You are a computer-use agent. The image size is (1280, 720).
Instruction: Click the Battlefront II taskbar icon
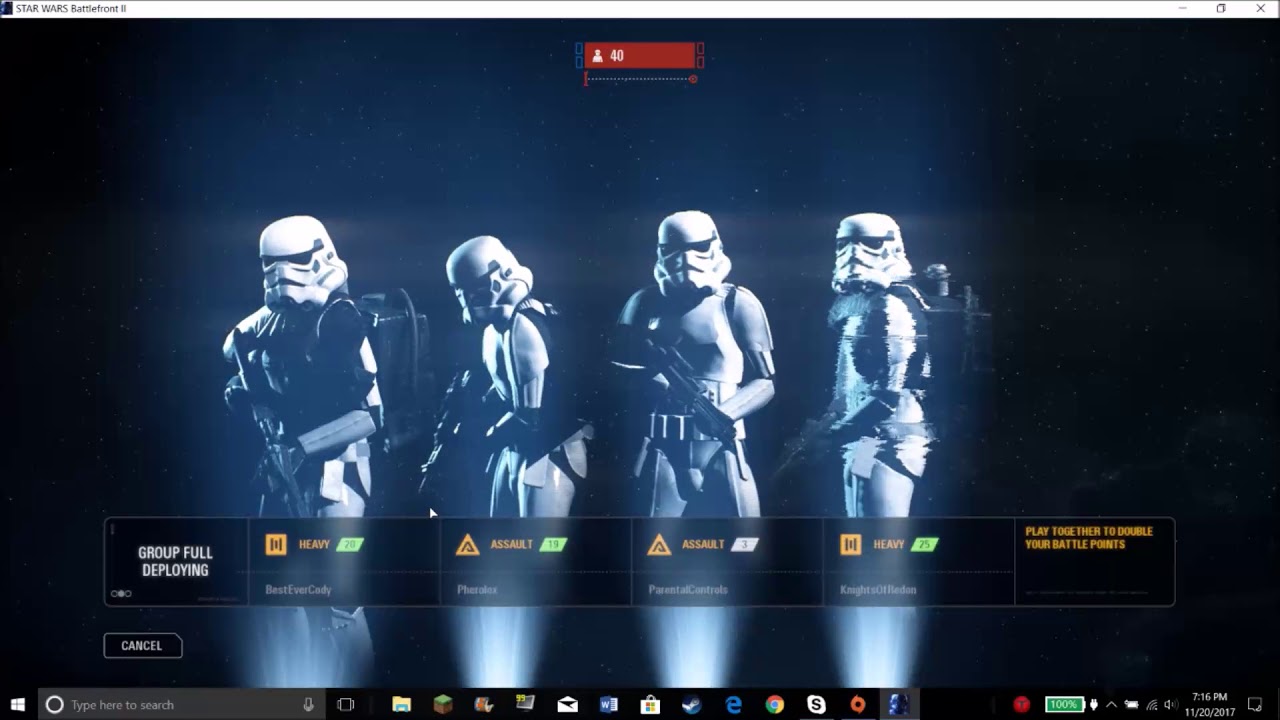coord(899,705)
